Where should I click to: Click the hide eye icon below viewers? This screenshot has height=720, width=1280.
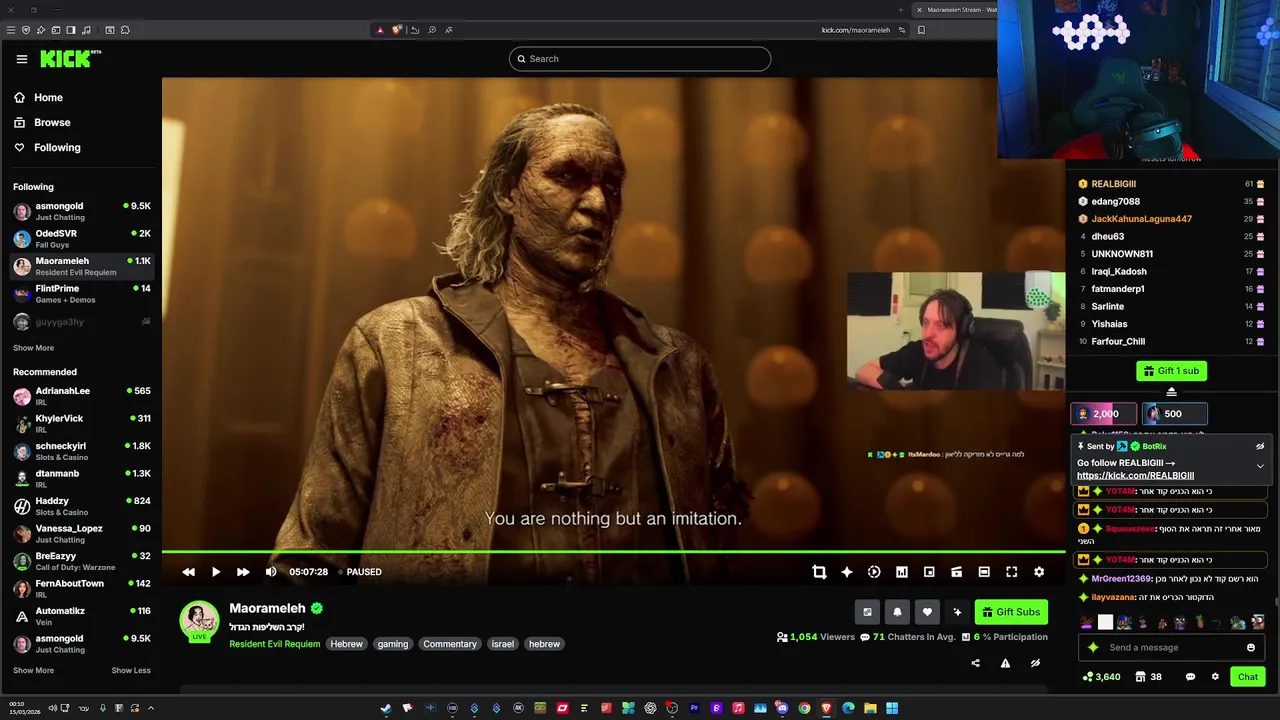coord(1035,663)
